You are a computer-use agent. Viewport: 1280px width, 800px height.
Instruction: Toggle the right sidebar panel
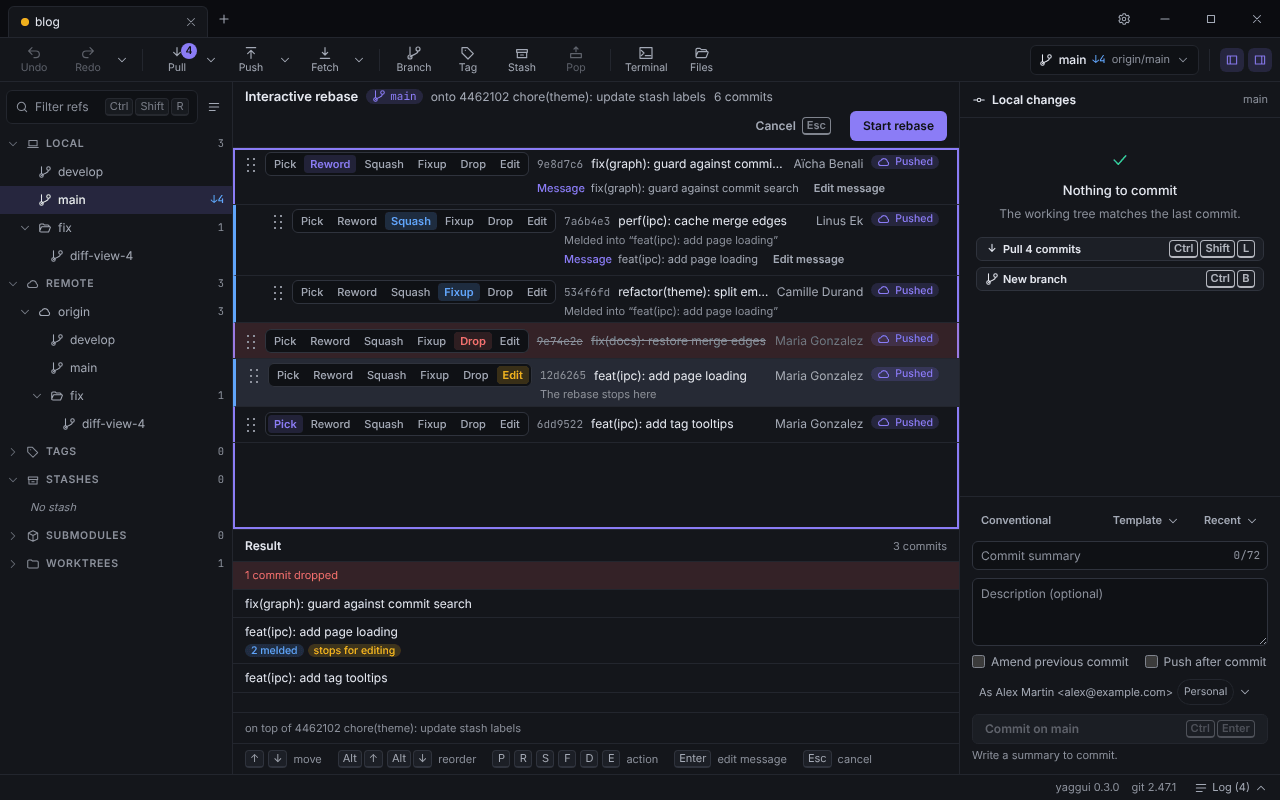click(x=1260, y=60)
